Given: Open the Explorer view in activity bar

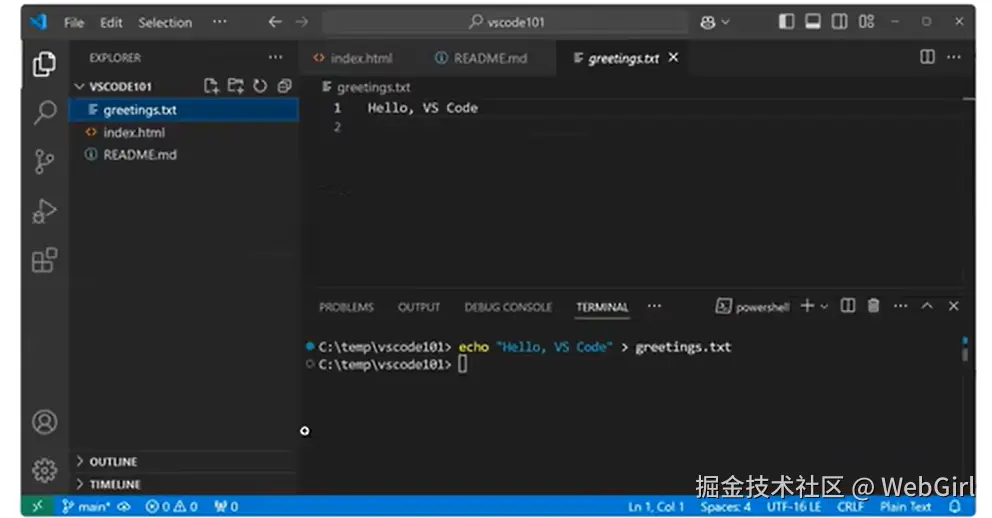Looking at the screenshot, I should click(x=44, y=65).
